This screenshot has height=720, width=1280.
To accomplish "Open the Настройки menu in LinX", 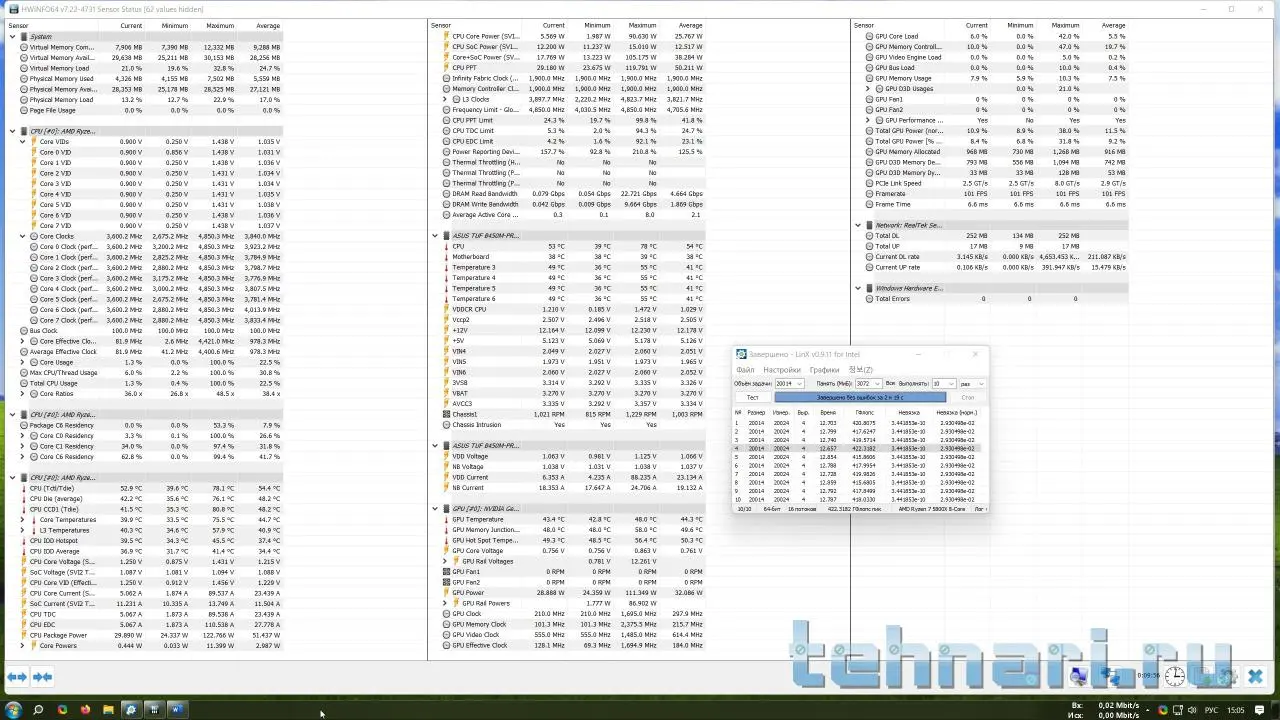I will coord(781,370).
